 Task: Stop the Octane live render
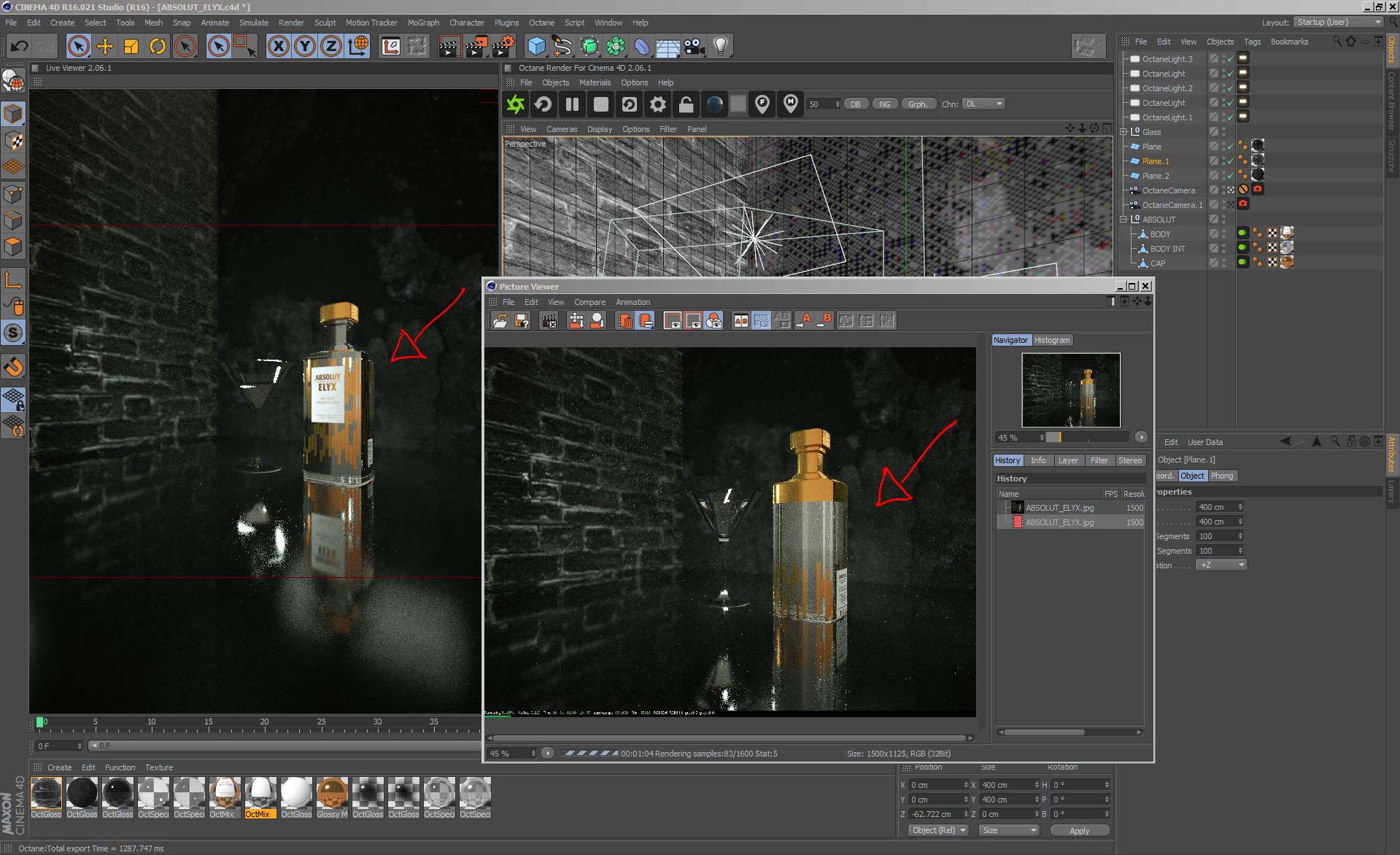(601, 104)
